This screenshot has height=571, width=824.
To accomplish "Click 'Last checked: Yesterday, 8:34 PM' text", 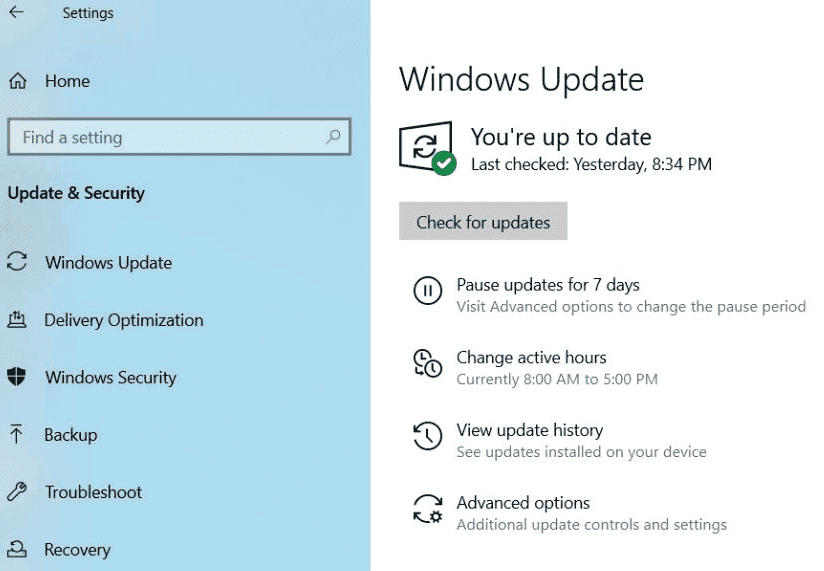I will pos(591,164).
